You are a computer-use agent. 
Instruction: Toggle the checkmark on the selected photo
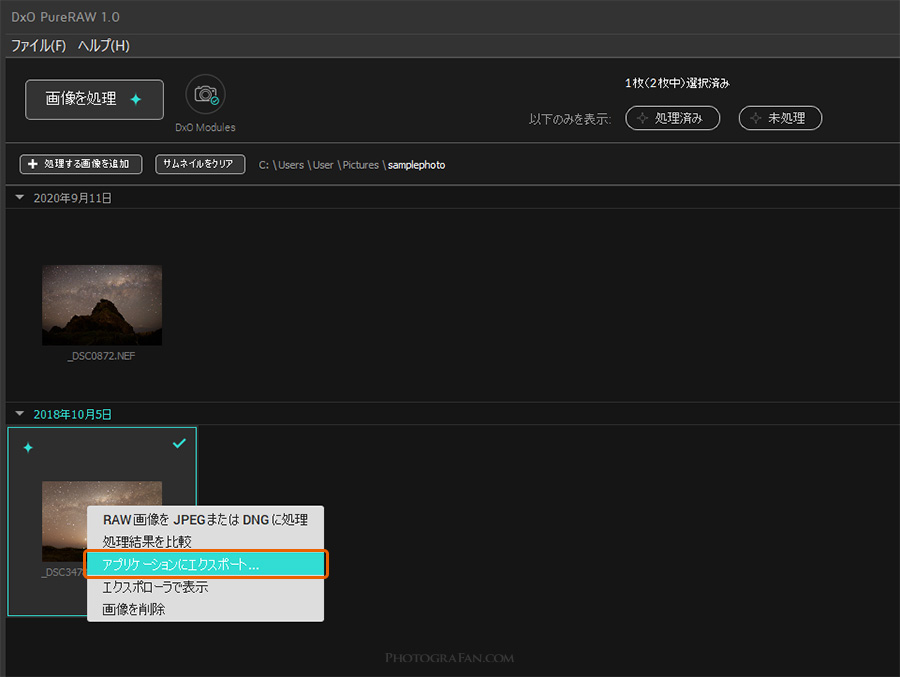click(179, 443)
